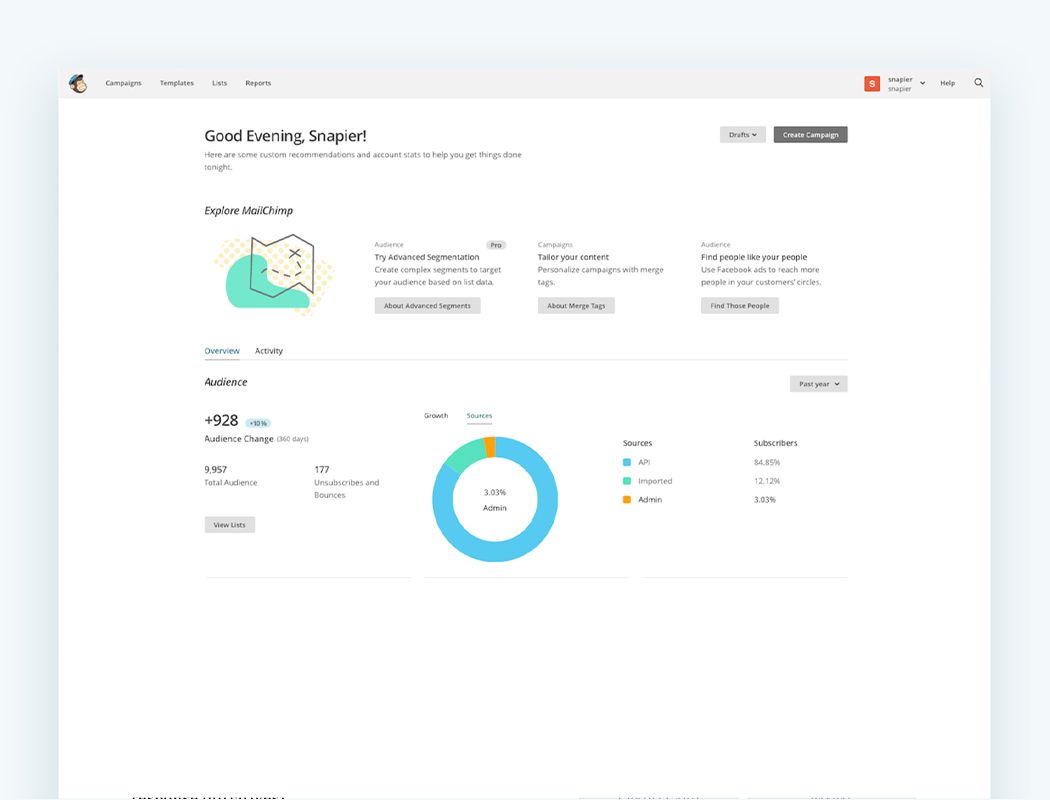Image resolution: width=1050 pixels, height=800 pixels.
Task: Click the View Lists button
Action: pos(230,525)
